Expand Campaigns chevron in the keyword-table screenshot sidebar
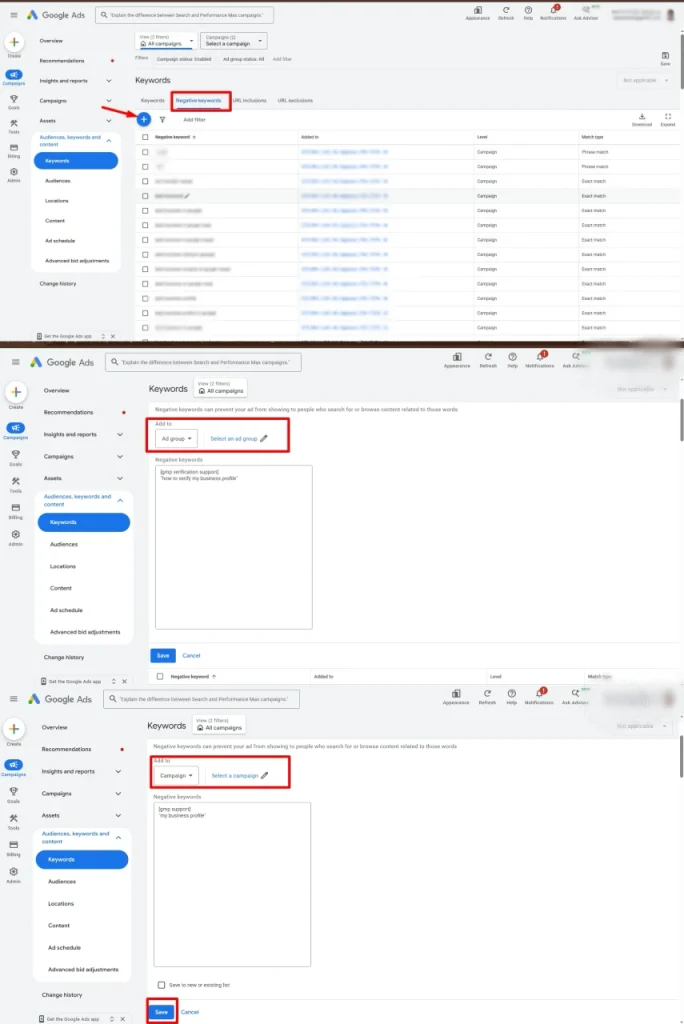 tap(108, 101)
